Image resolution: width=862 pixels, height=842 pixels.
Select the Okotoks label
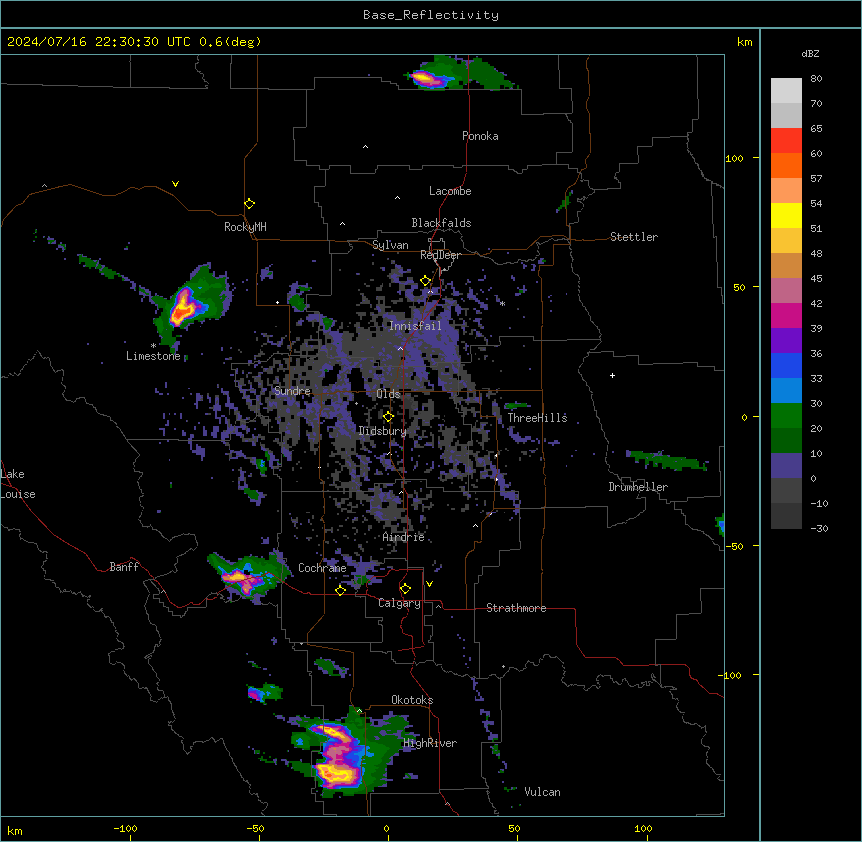[412, 700]
